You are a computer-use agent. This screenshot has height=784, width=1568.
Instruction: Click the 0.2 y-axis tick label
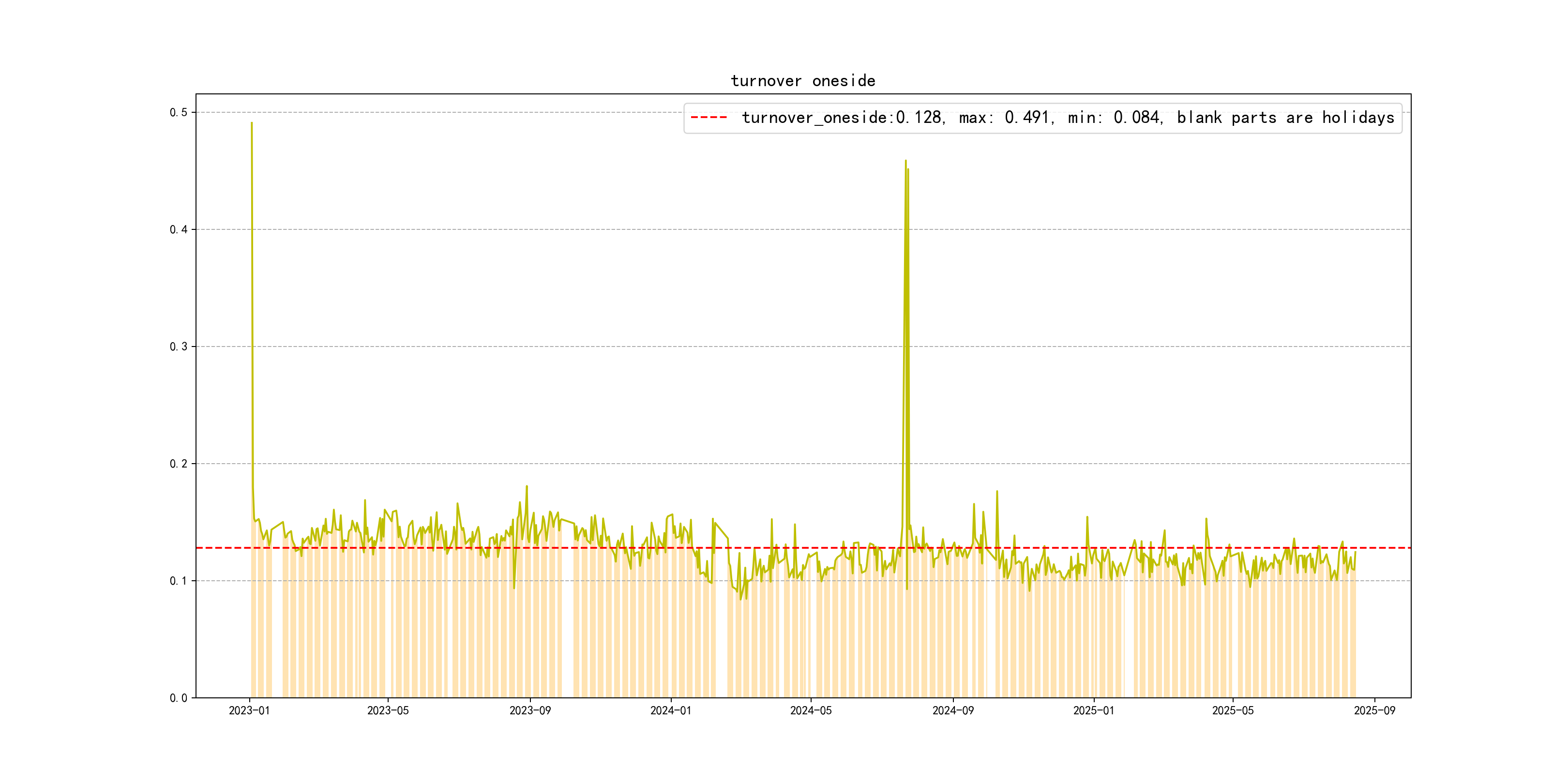(x=179, y=464)
